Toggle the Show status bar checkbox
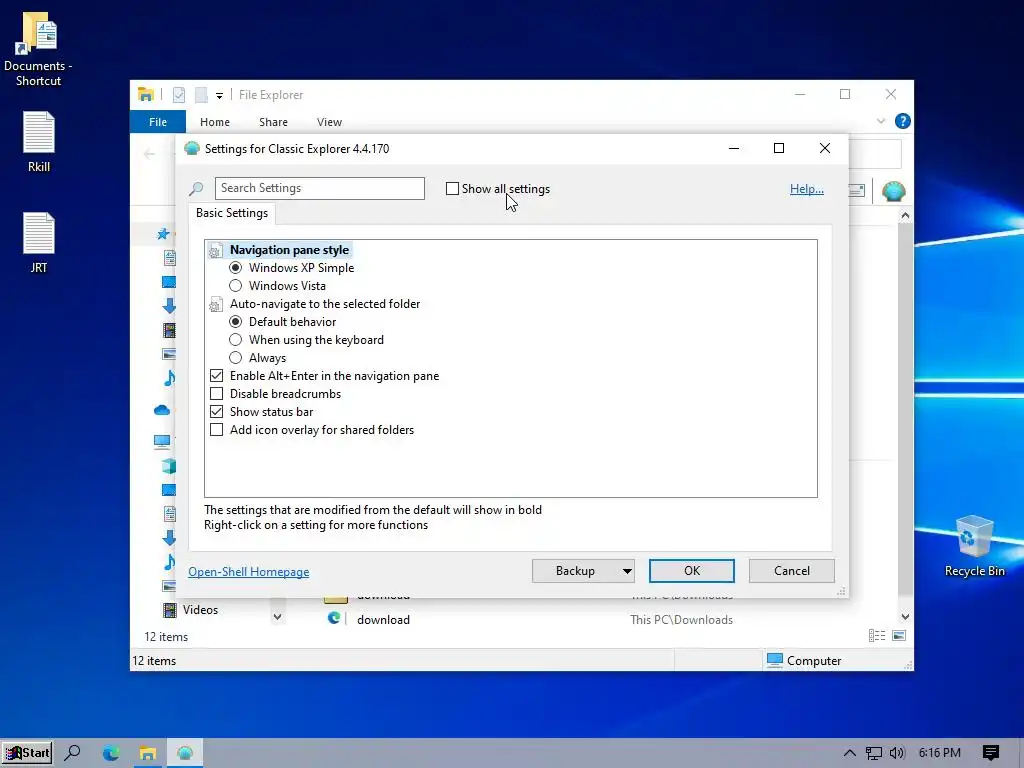This screenshot has height=768, width=1024. pyautogui.click(x=216, y=412)
